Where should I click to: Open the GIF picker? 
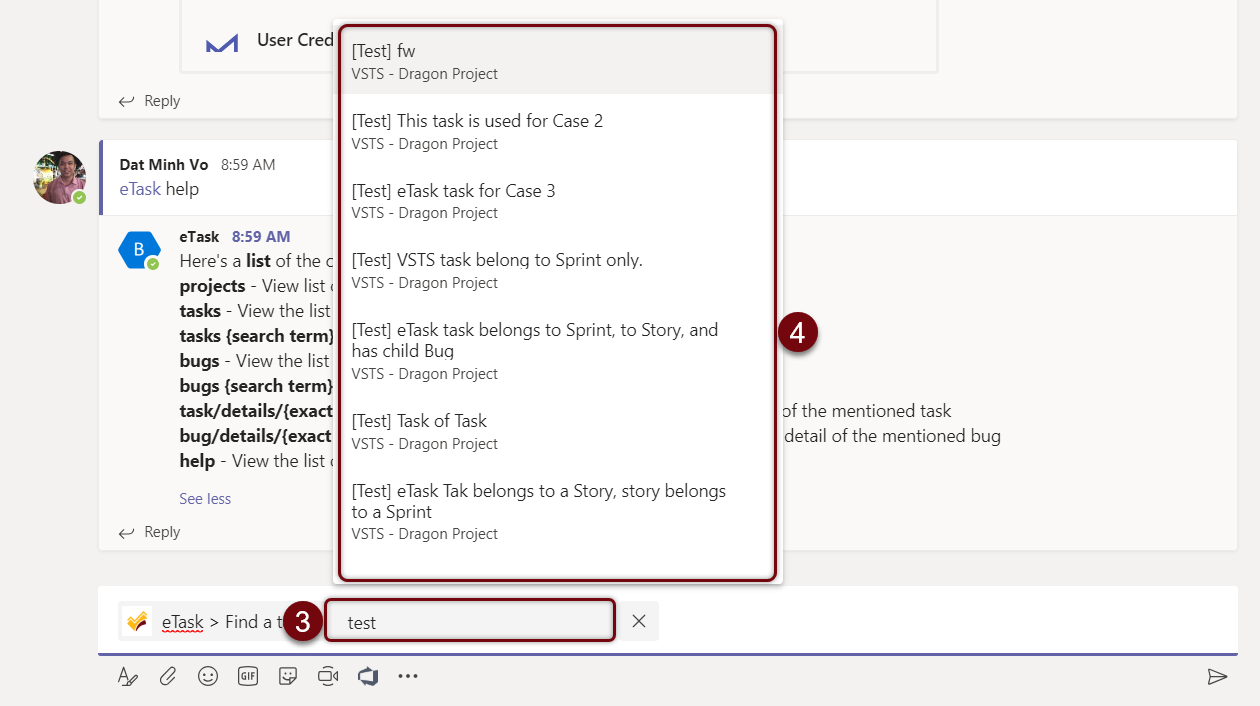coord(248,677)
